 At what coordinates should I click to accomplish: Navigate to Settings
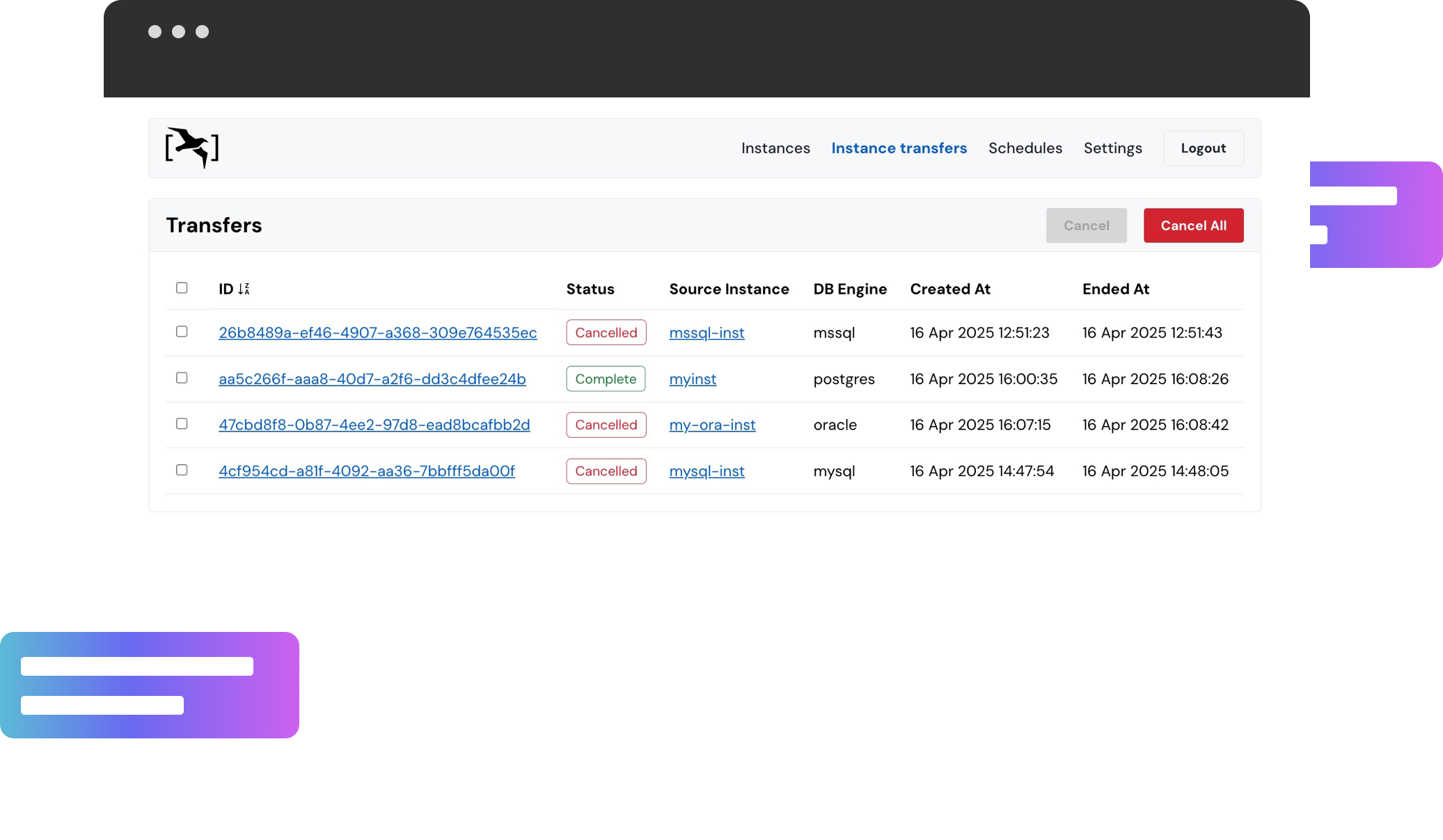point(1112,148)
